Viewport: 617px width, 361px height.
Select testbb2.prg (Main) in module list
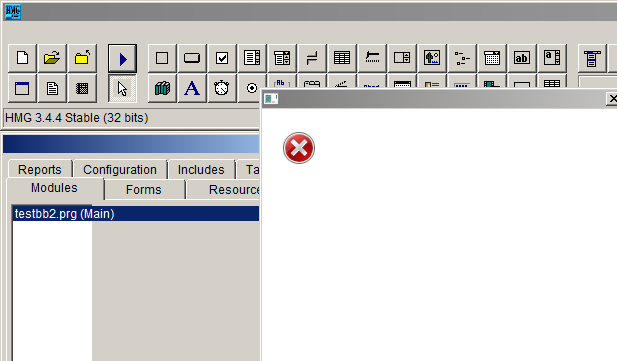click(x=136, y=214)
